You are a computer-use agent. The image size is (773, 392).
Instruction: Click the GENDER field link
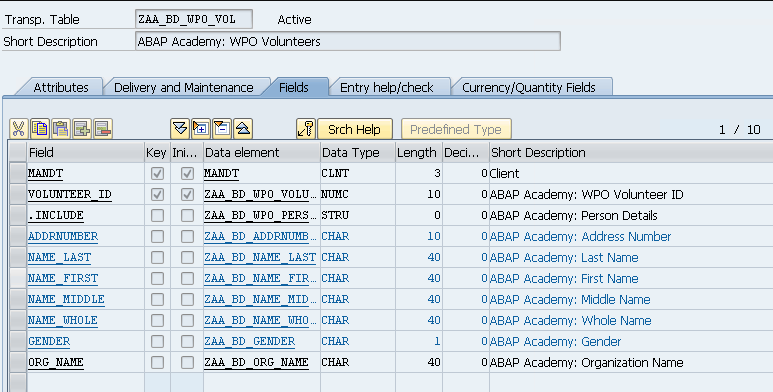(x=49, y=341)
